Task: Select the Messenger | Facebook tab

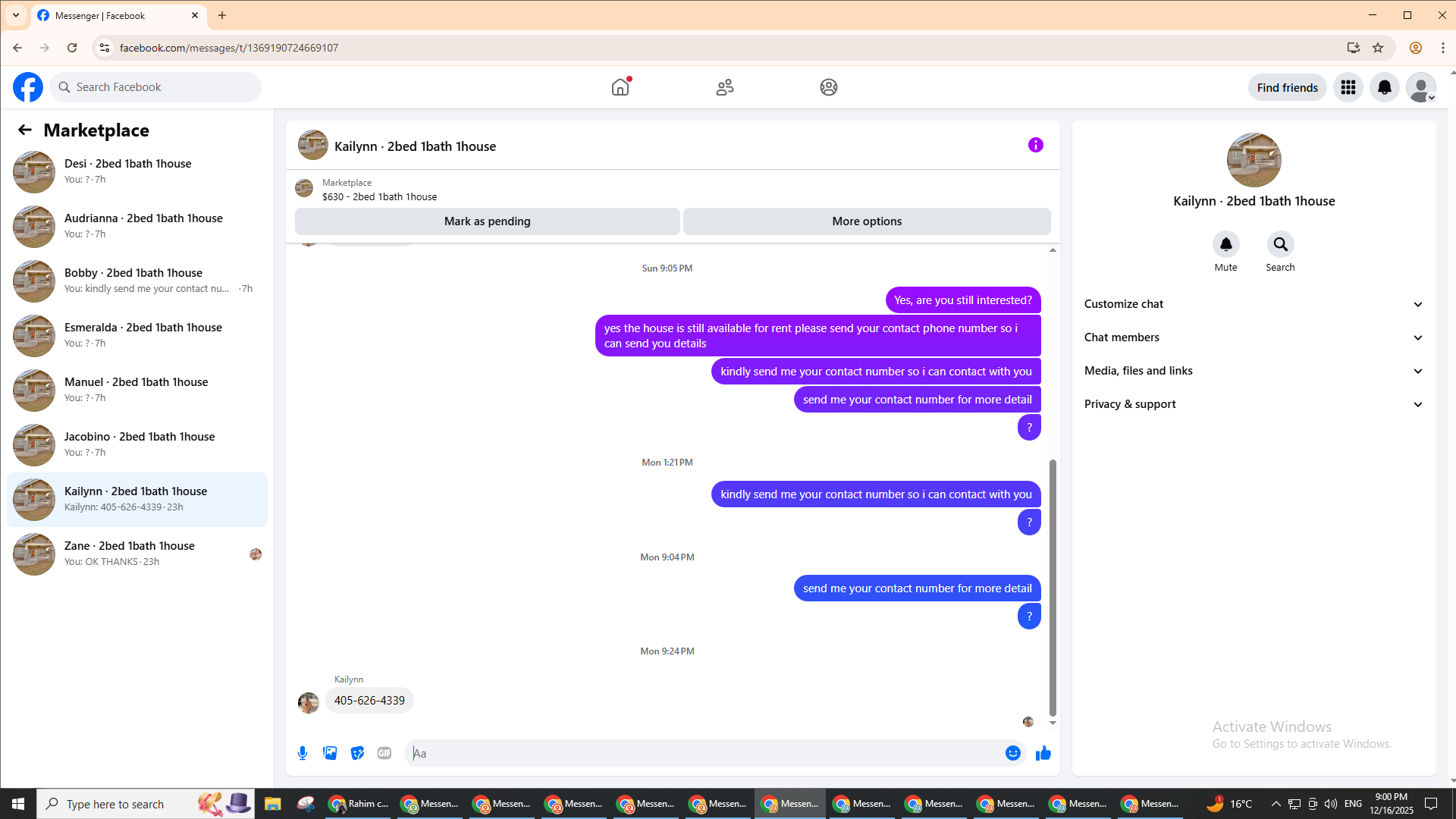Action: point(119,15)
